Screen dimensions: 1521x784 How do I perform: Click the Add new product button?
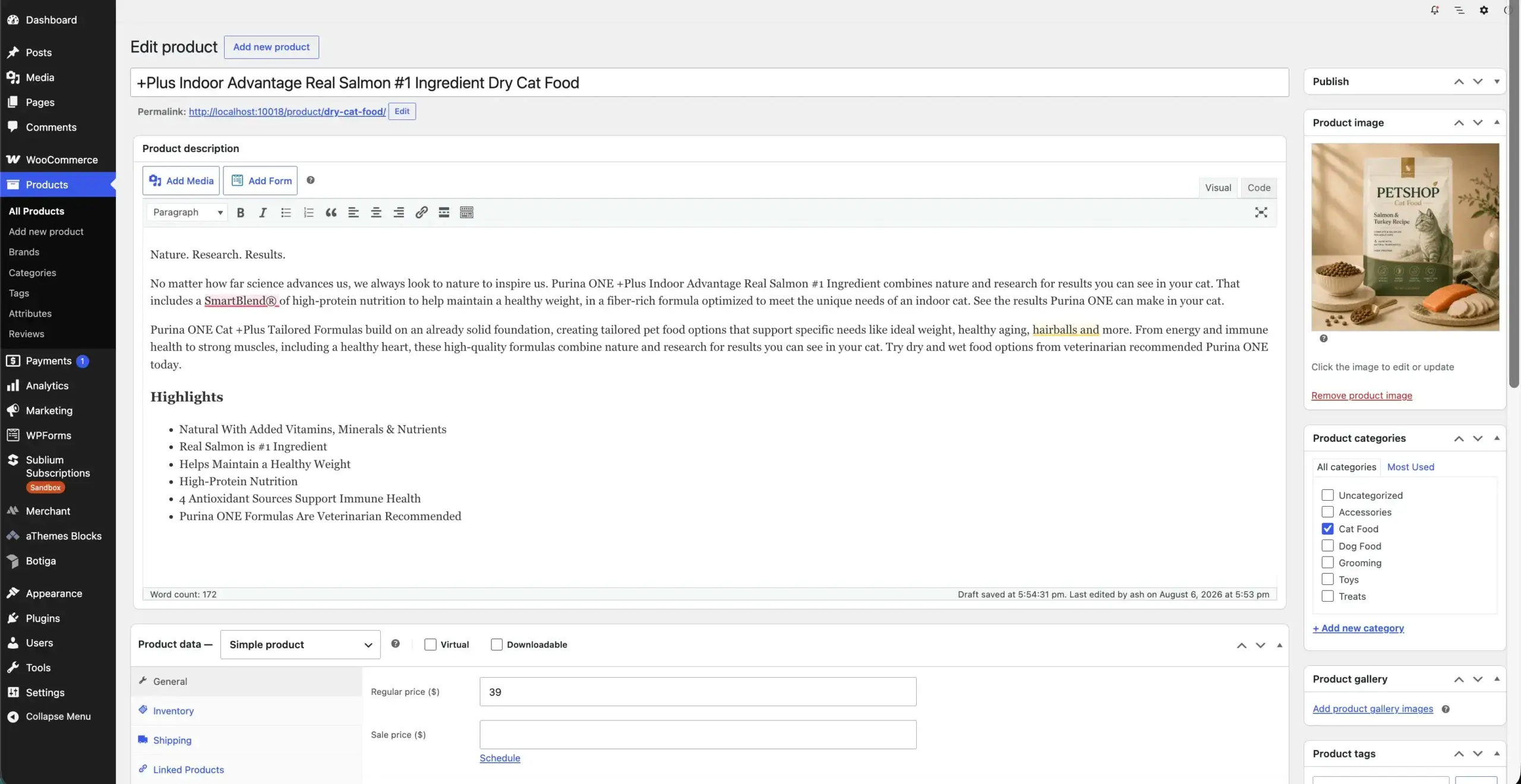[x=271, y=47]
